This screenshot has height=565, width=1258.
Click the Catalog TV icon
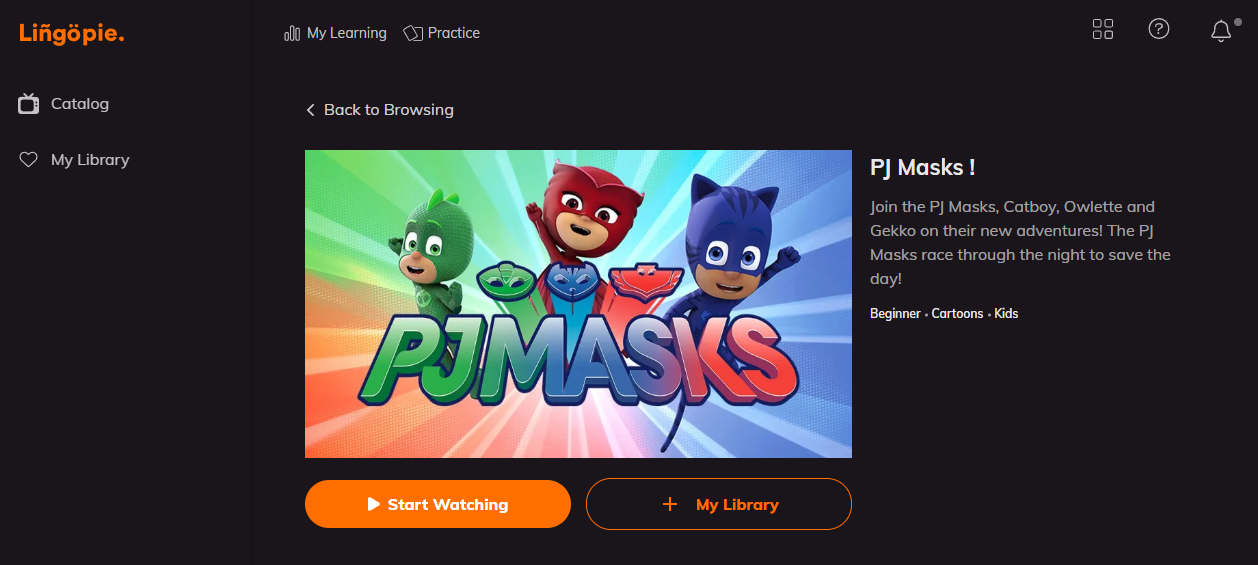(29, 103)
